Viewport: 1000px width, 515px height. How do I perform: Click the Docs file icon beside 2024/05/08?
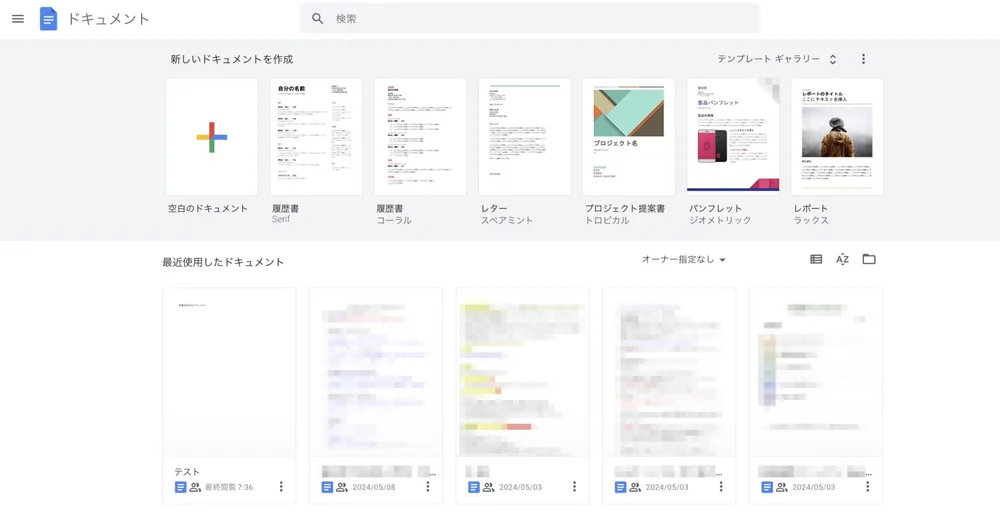[x=327, y=487]
